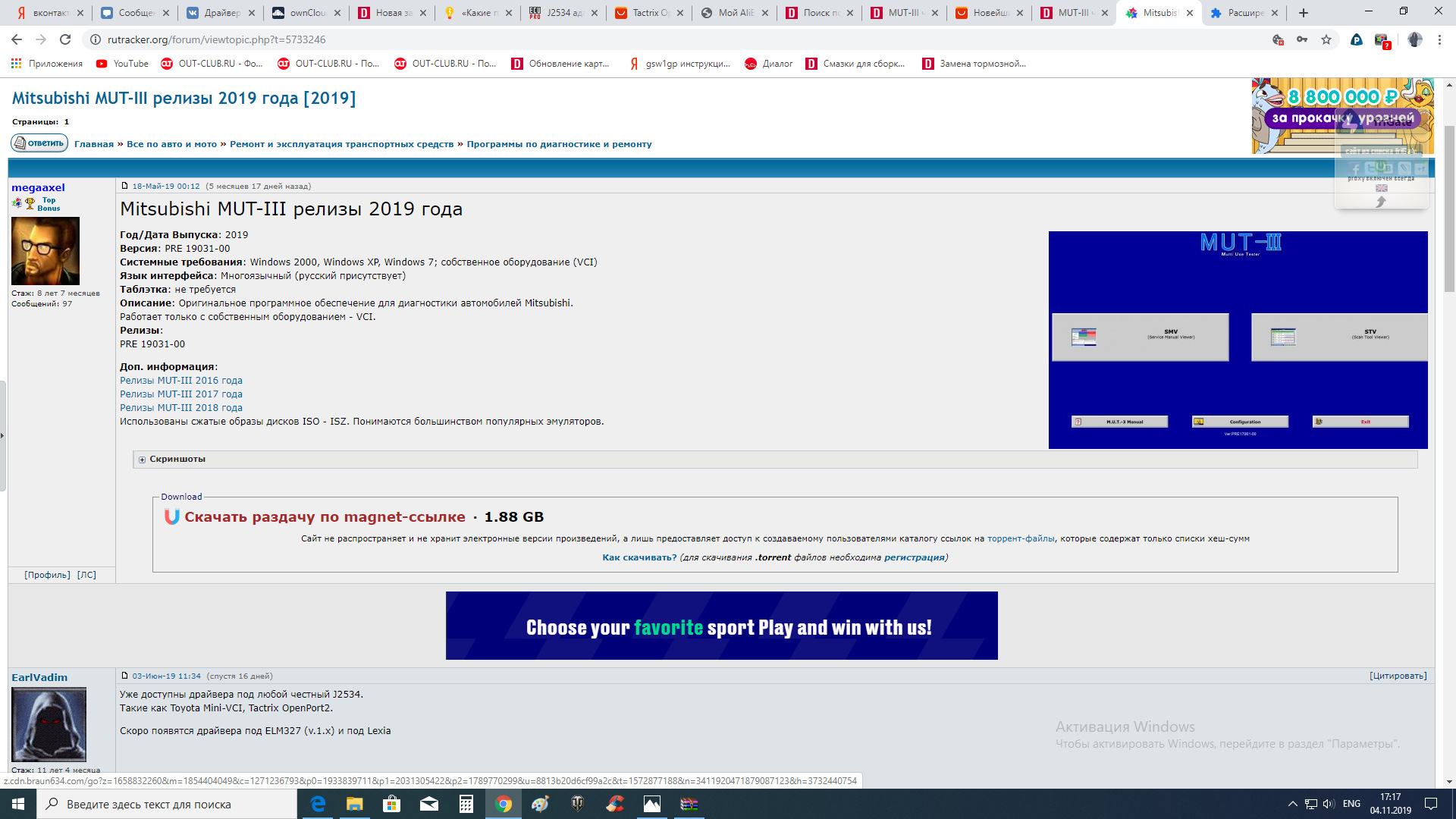The width and height of the screenshot is (1456, 819).
Task: Open the blue P triangle extension
Action: [1357, 39]
